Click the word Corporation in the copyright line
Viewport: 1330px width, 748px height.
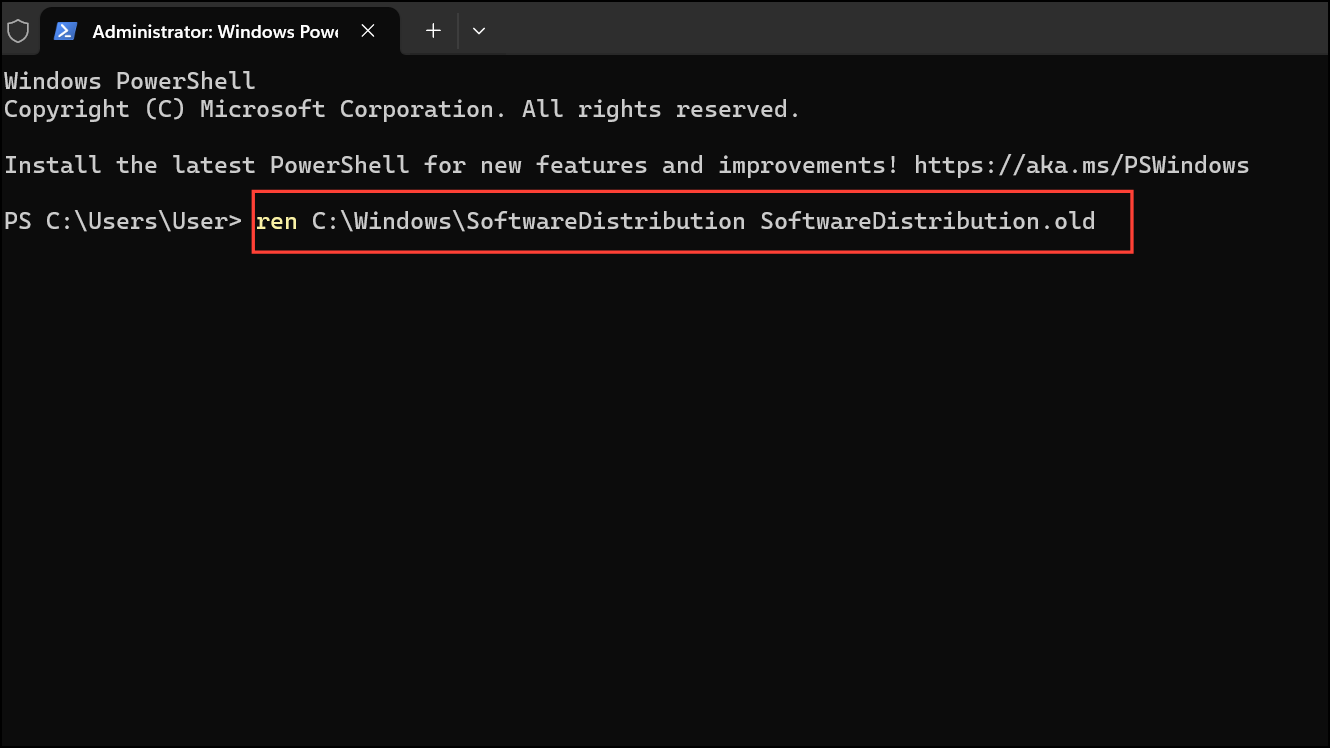[417, 109]
